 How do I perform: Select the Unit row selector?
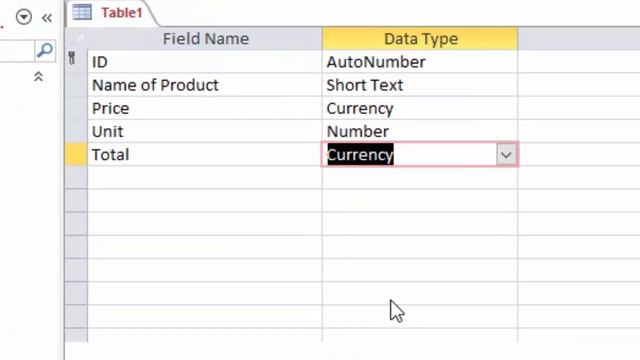click(x=76, y=131)
